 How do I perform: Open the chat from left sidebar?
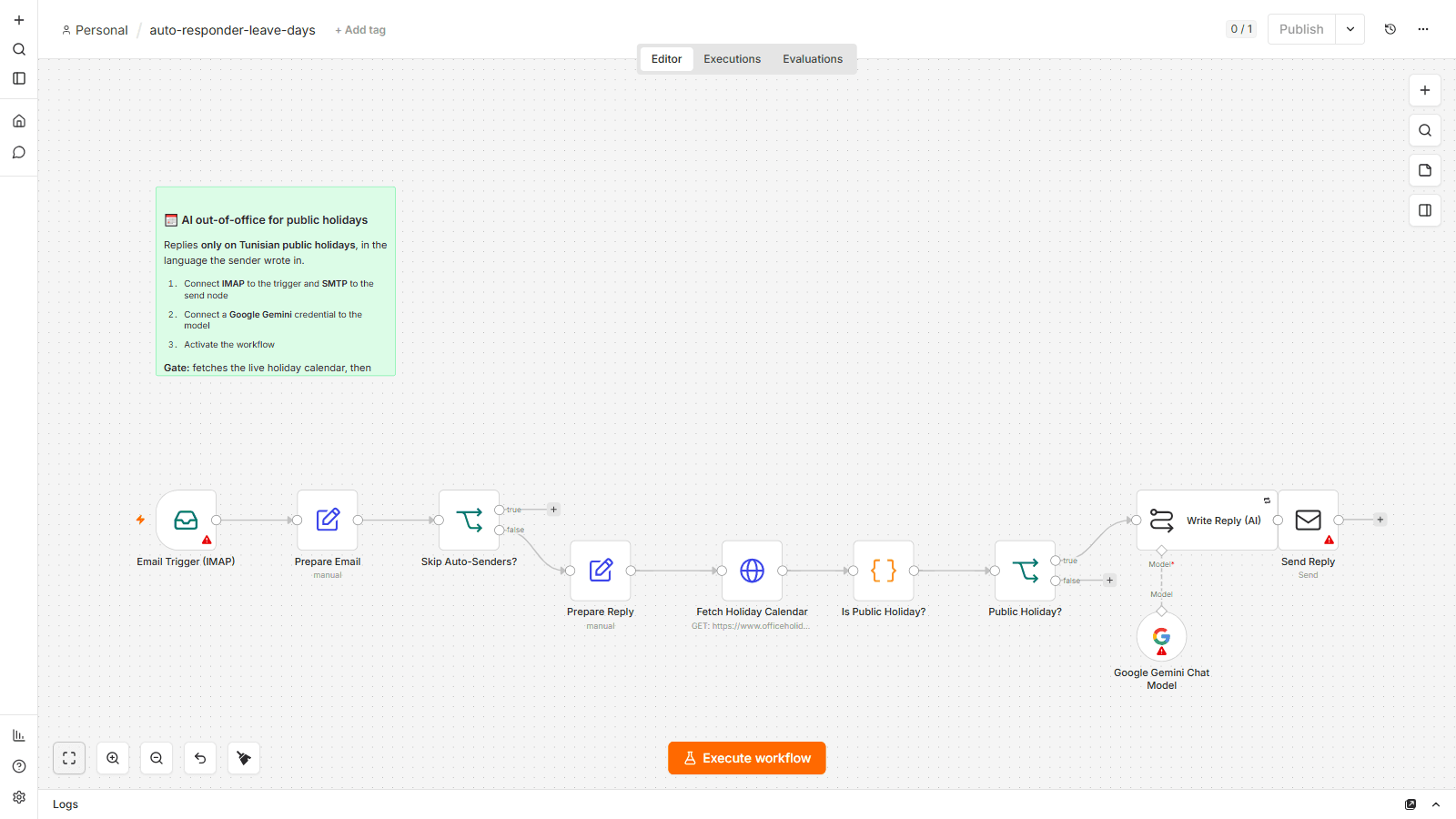(x=19, y=152)
